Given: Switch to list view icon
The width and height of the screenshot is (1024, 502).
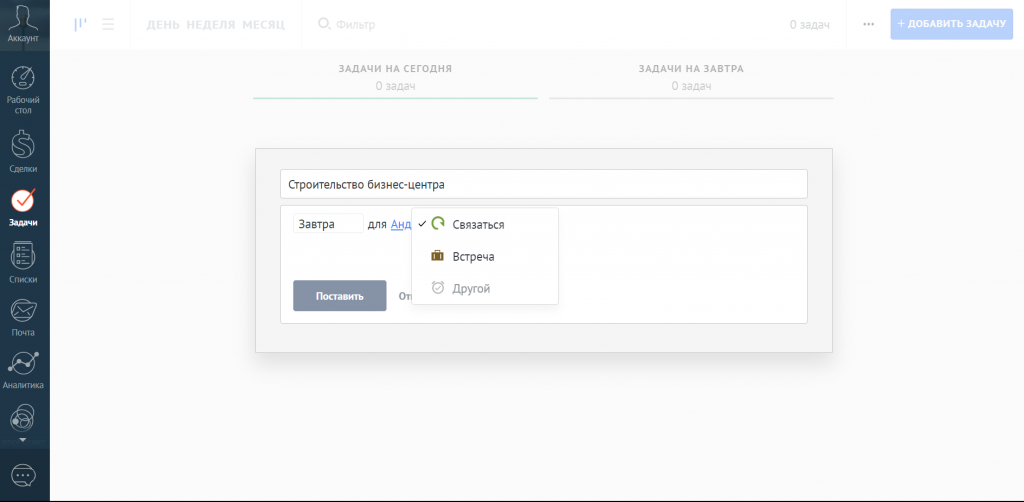Looking at the screenshot, I should tap(108, 24).
